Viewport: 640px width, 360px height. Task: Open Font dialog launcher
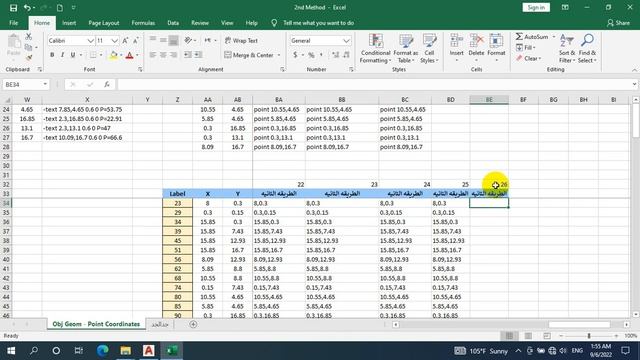[140, 70]
